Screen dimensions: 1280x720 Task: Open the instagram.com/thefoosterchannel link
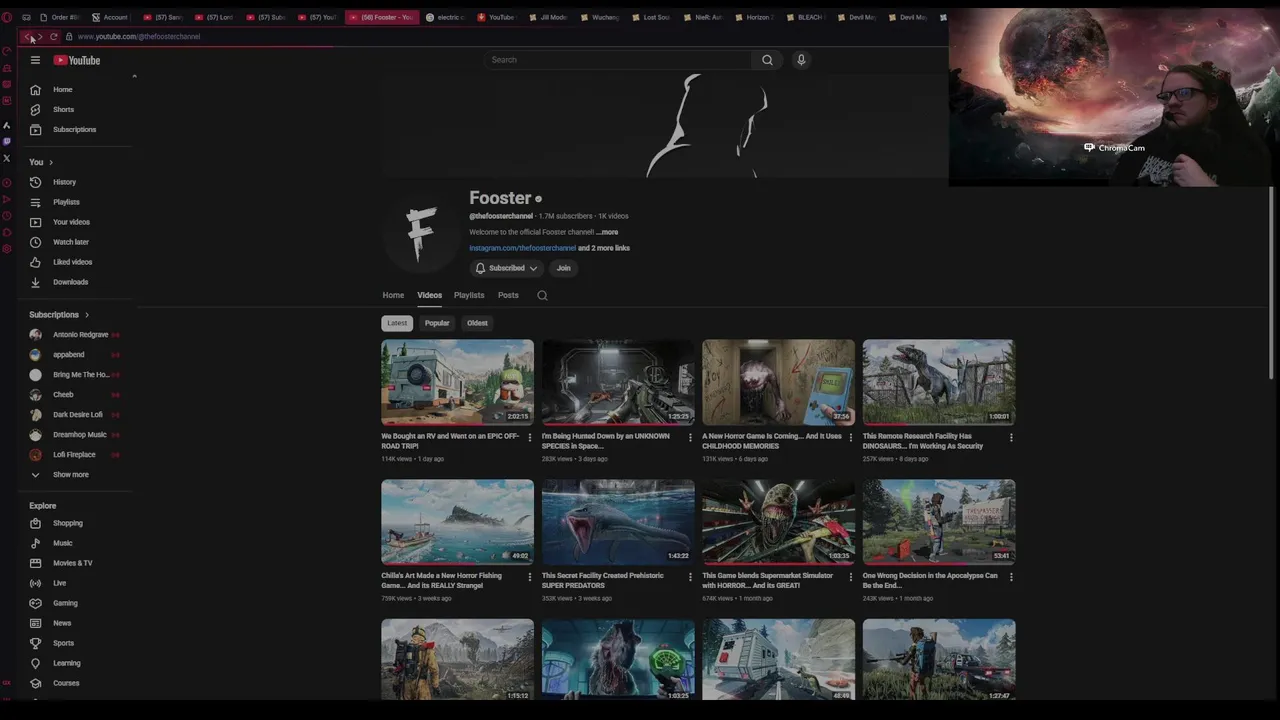pos(522,248)
